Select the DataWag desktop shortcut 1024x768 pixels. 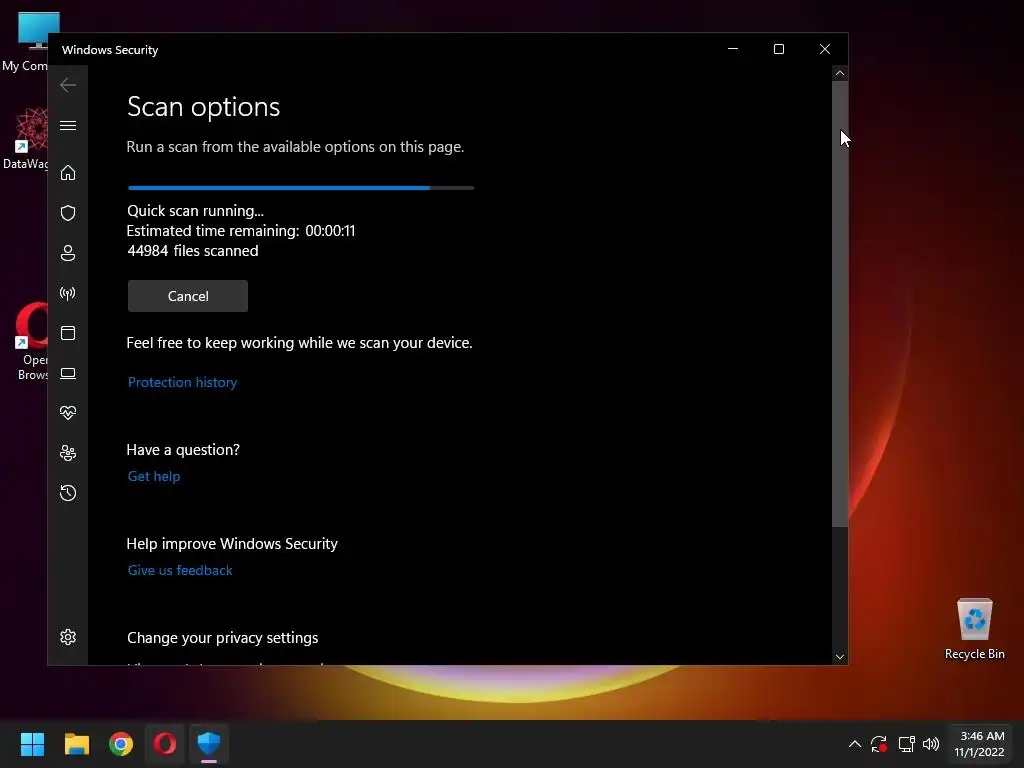(25, 138)
